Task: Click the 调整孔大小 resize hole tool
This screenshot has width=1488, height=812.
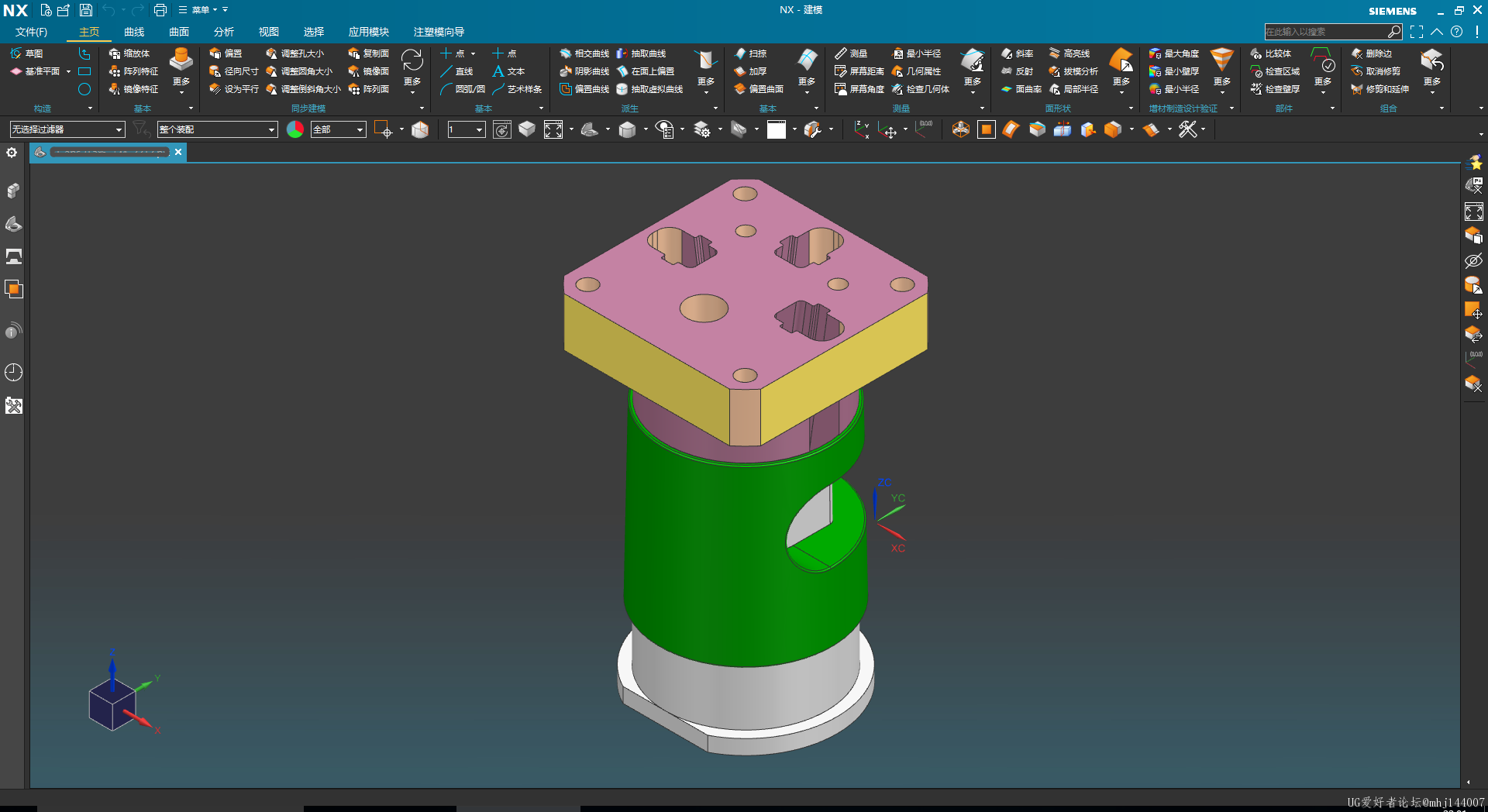Action: pyautogui.click(x=295, y=53)
